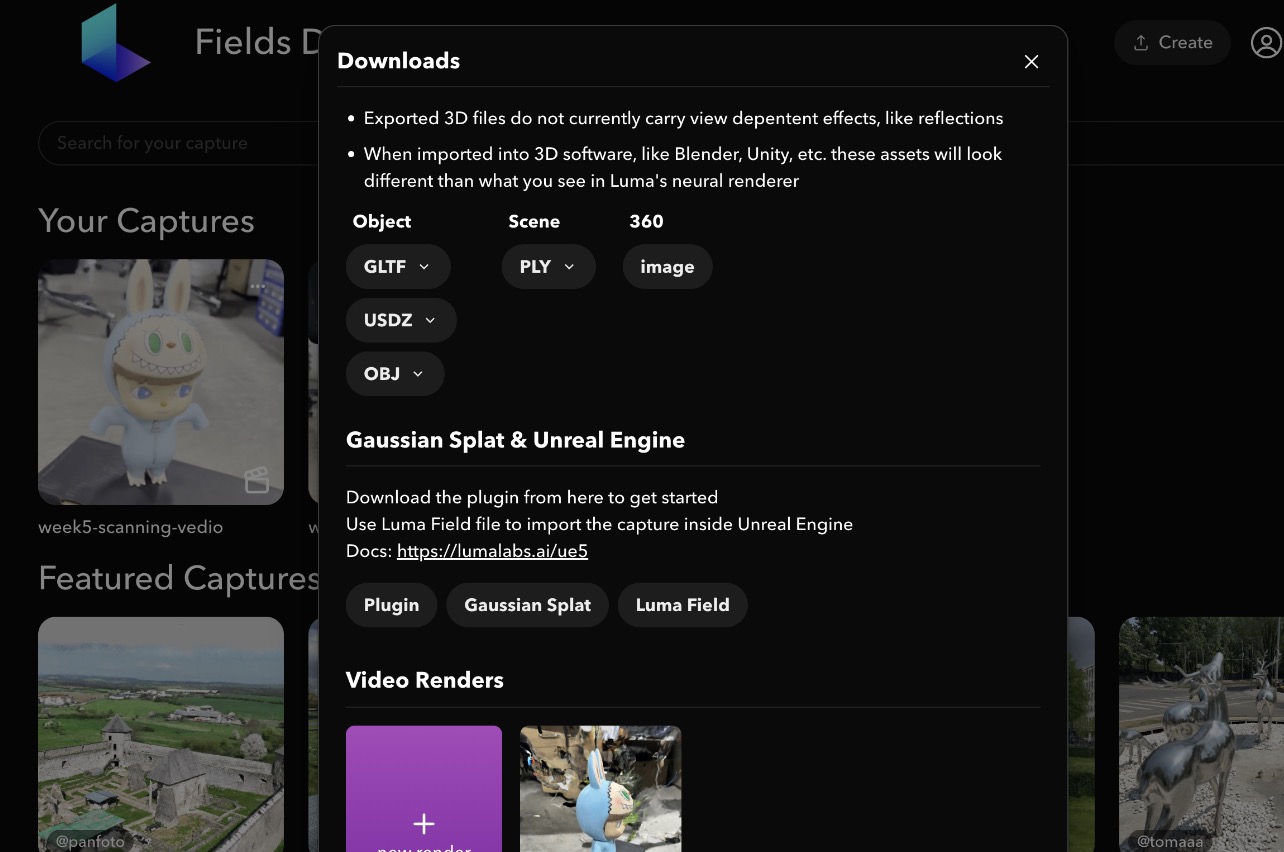1284x852 pixels.
Task: Open the week5-scanning-vedio capture thumbnail
Action: [161, 382]
